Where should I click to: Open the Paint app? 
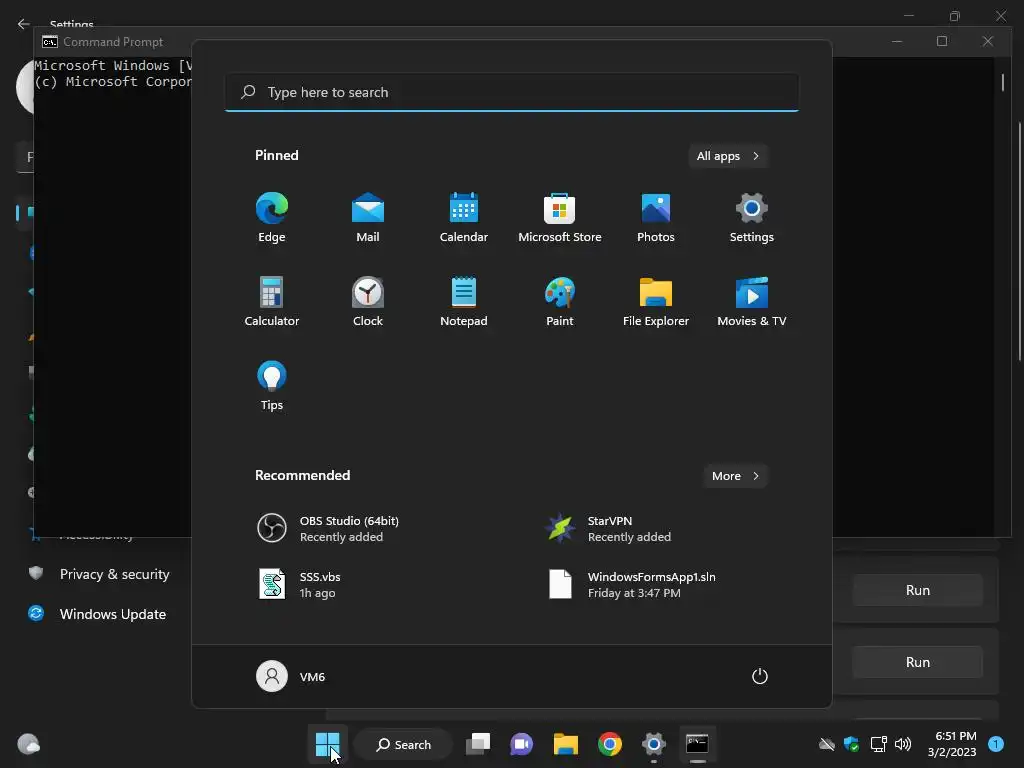pos(560,302)
